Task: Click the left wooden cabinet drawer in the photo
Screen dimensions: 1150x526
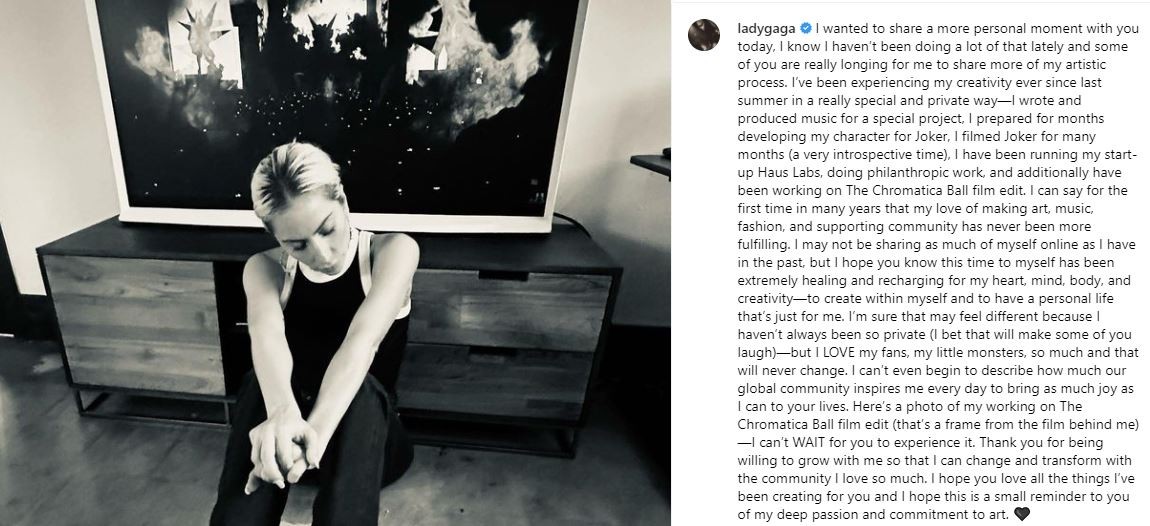Action: pyautogui.click(x=133, y=323)
